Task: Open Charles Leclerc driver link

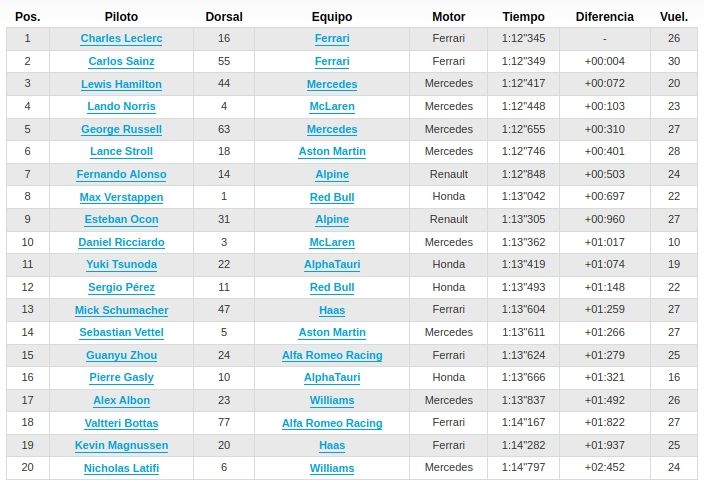Action: pos(121,39)
